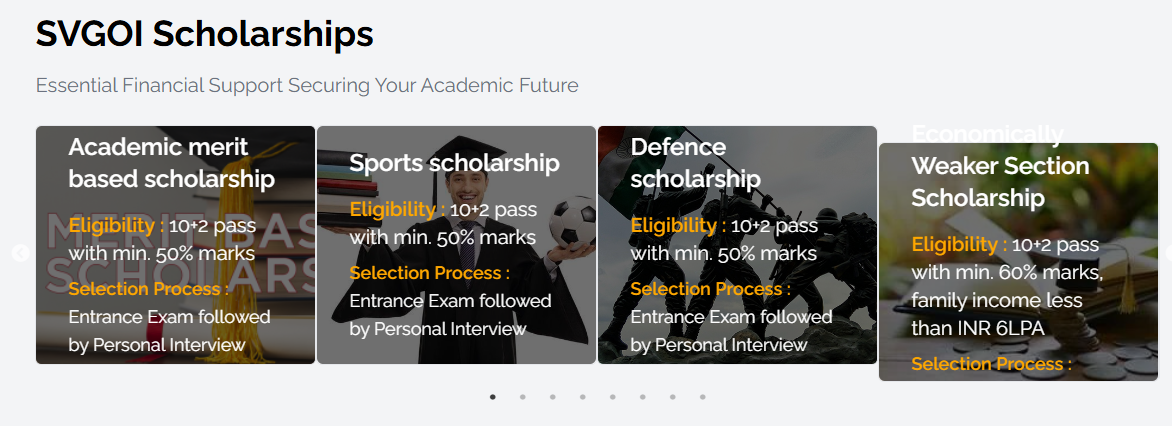Viewport: 1172px width, 426px height.
Task: Click the next slide arrow at carousel edge
Action: [x=1167, y=253]
